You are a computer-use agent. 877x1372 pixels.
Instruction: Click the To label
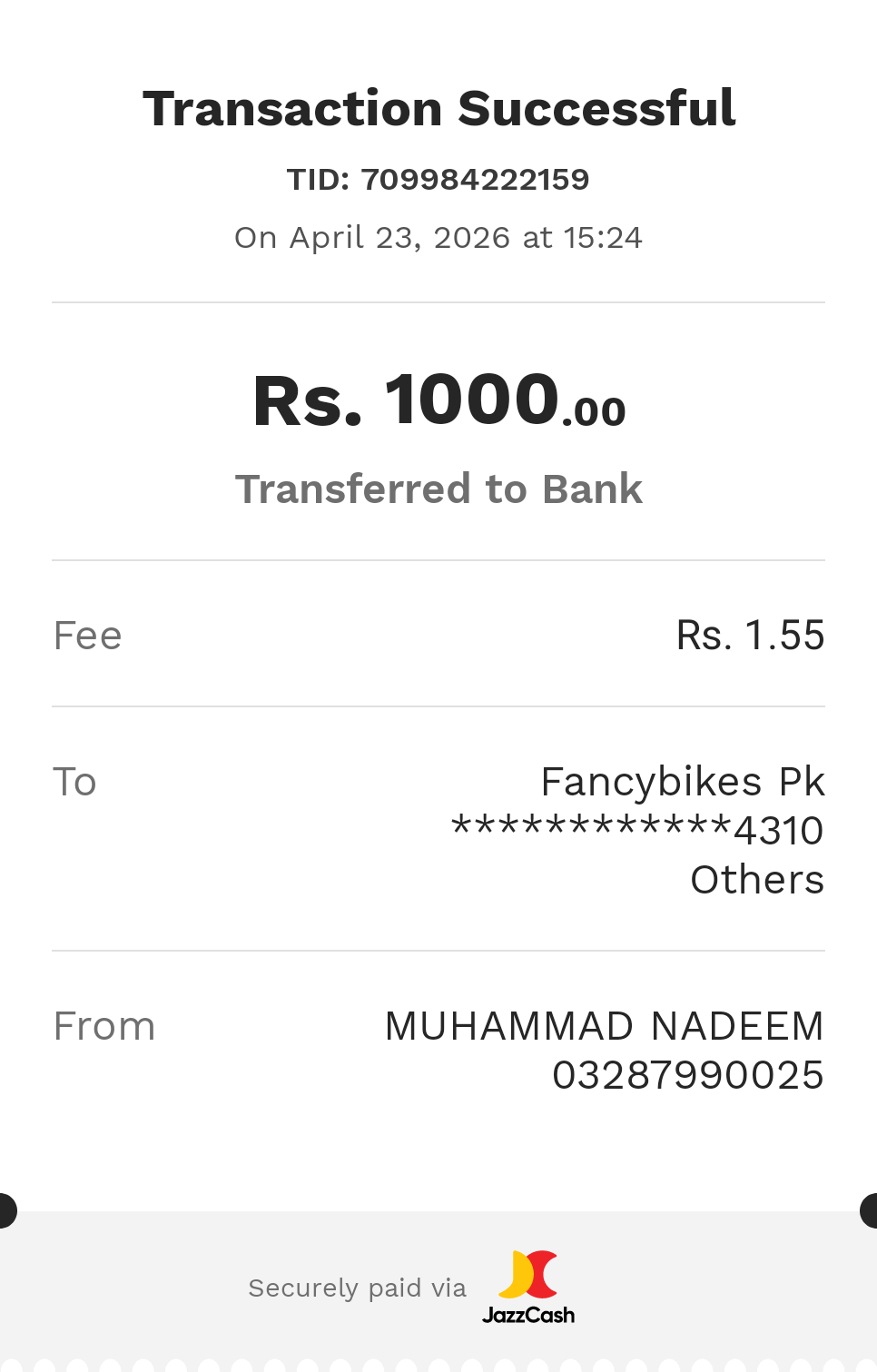(74, 782)
